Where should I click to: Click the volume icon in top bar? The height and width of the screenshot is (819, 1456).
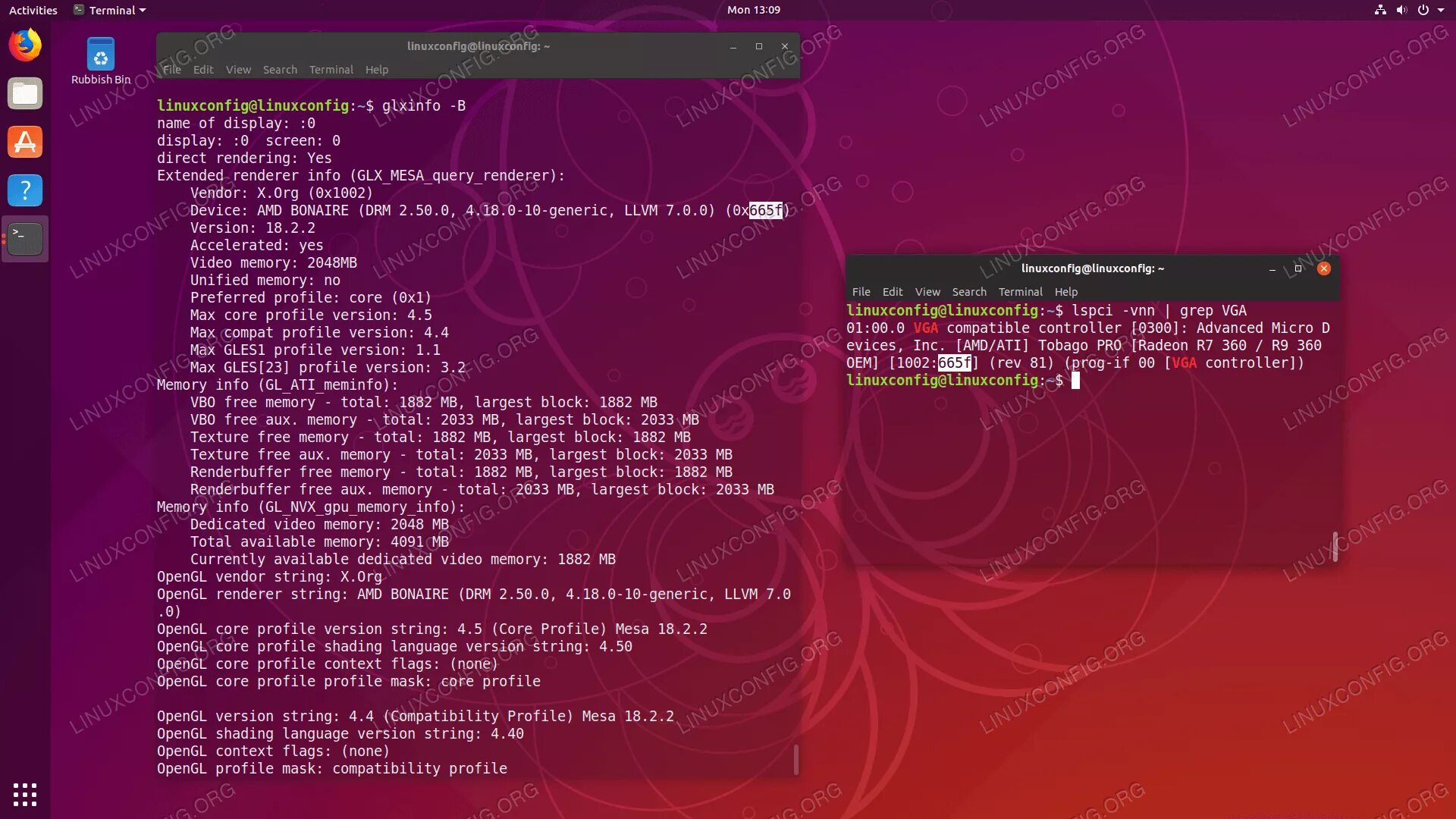(1401, 10)
